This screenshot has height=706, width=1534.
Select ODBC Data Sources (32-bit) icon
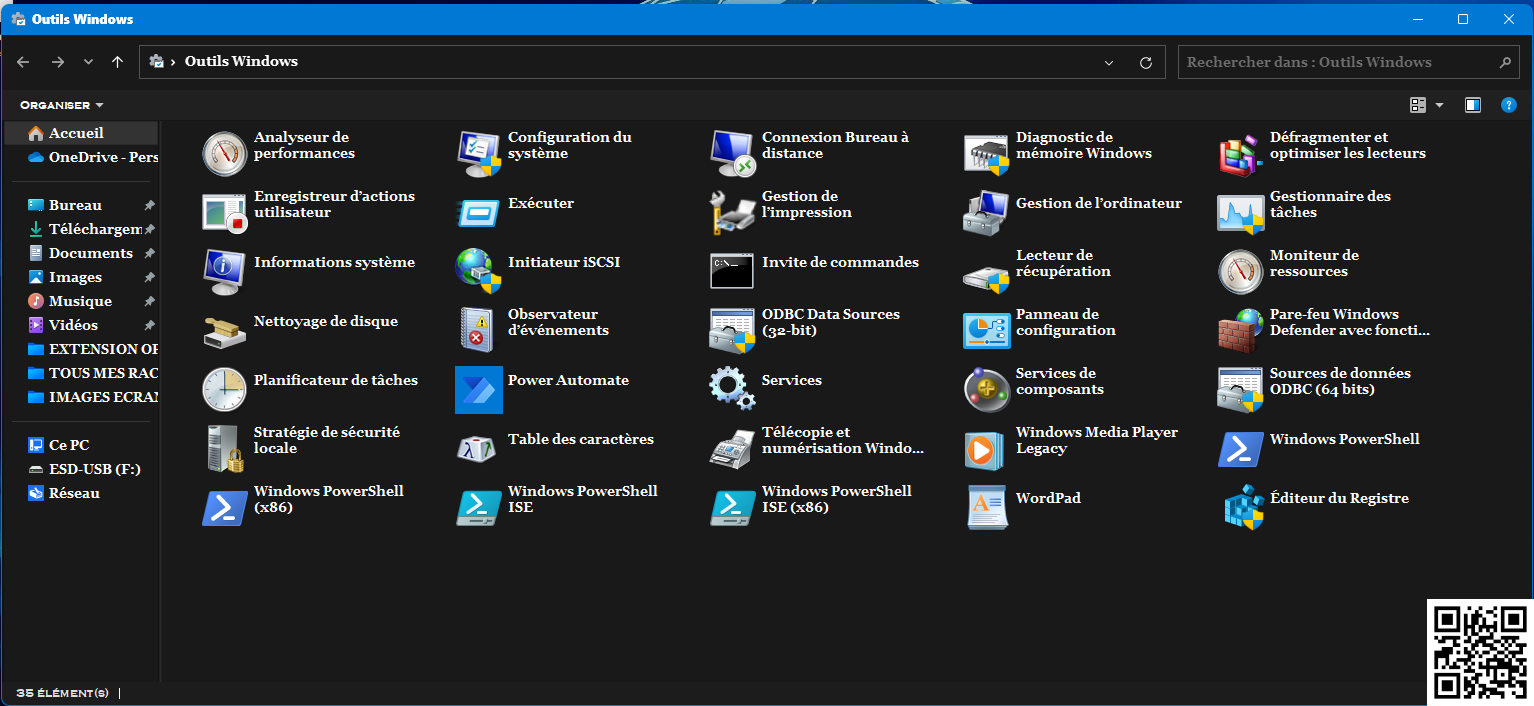tap(732, 330)
